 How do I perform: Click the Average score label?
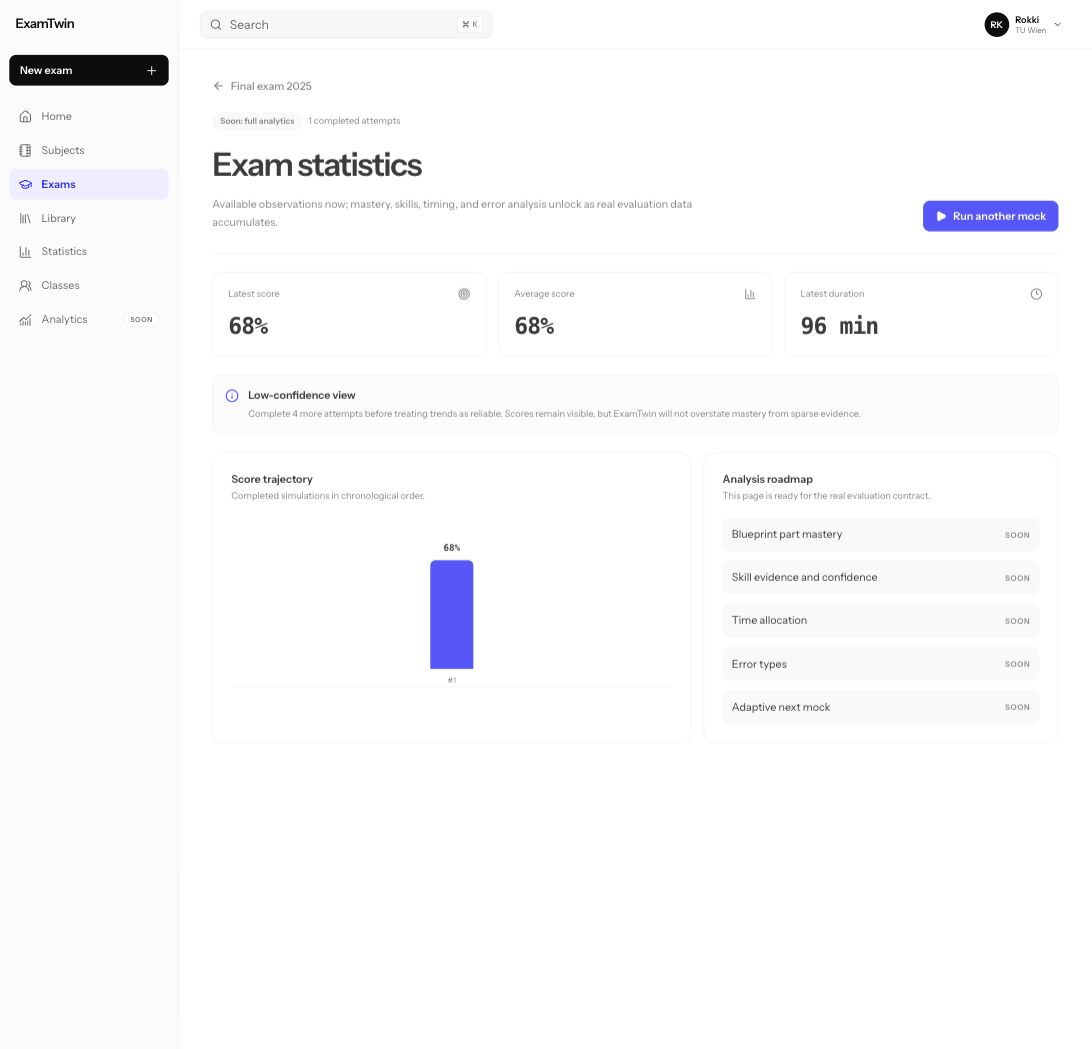pyautogui.click(x=545, y=294)
